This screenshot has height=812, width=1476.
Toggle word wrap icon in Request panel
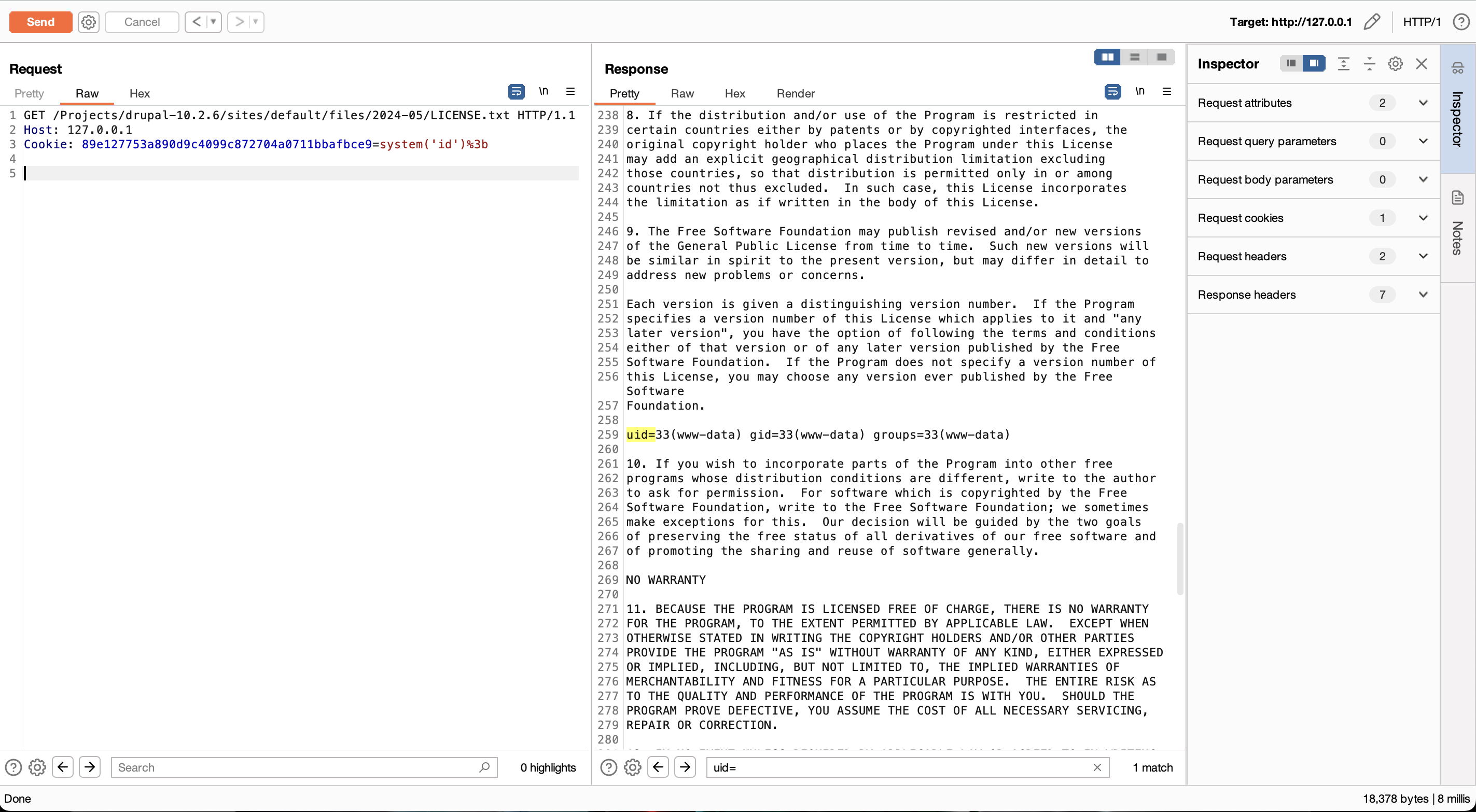(x=516, y=92)
